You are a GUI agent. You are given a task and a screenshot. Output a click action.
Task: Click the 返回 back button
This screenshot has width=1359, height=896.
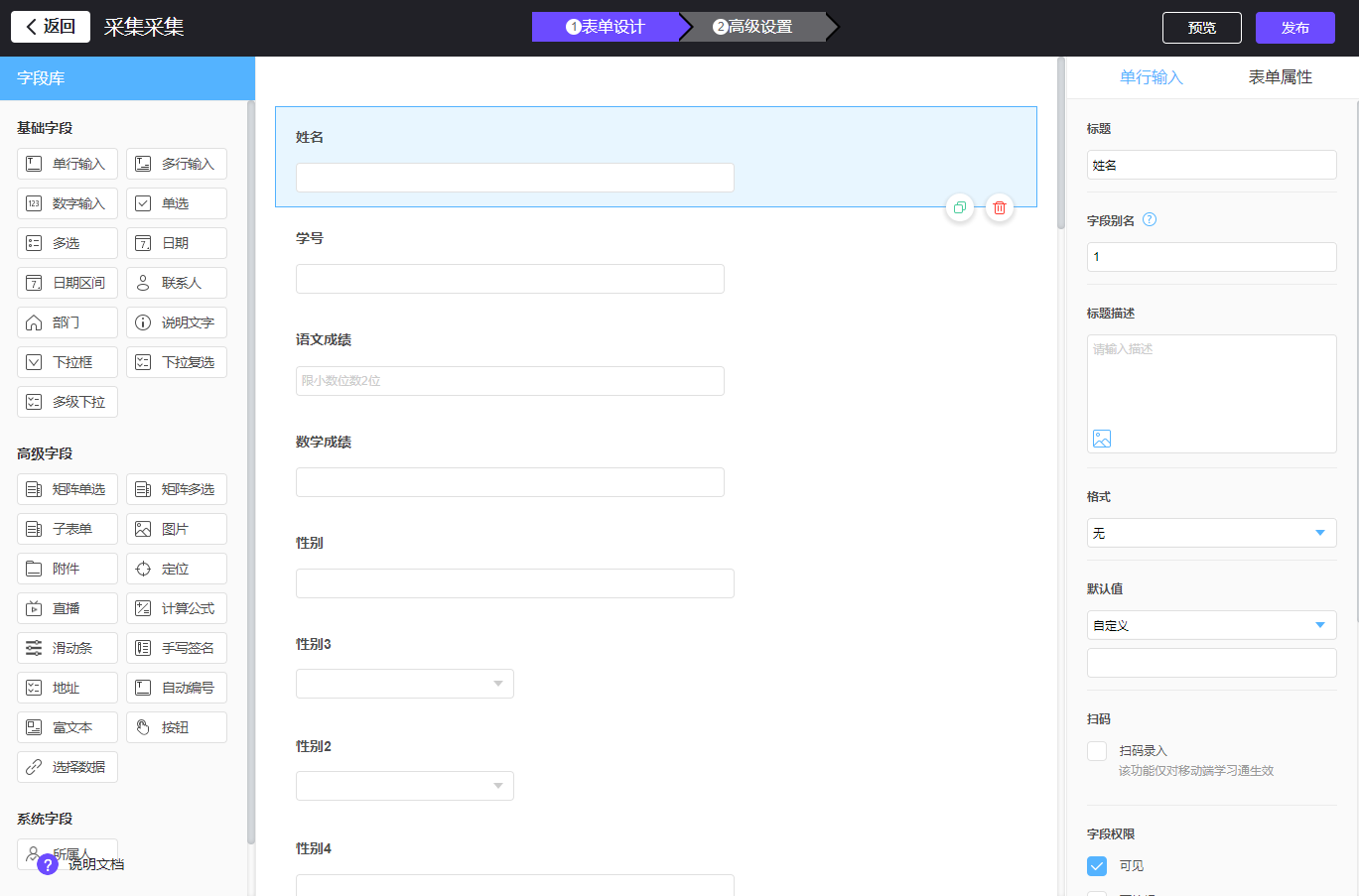51,27
